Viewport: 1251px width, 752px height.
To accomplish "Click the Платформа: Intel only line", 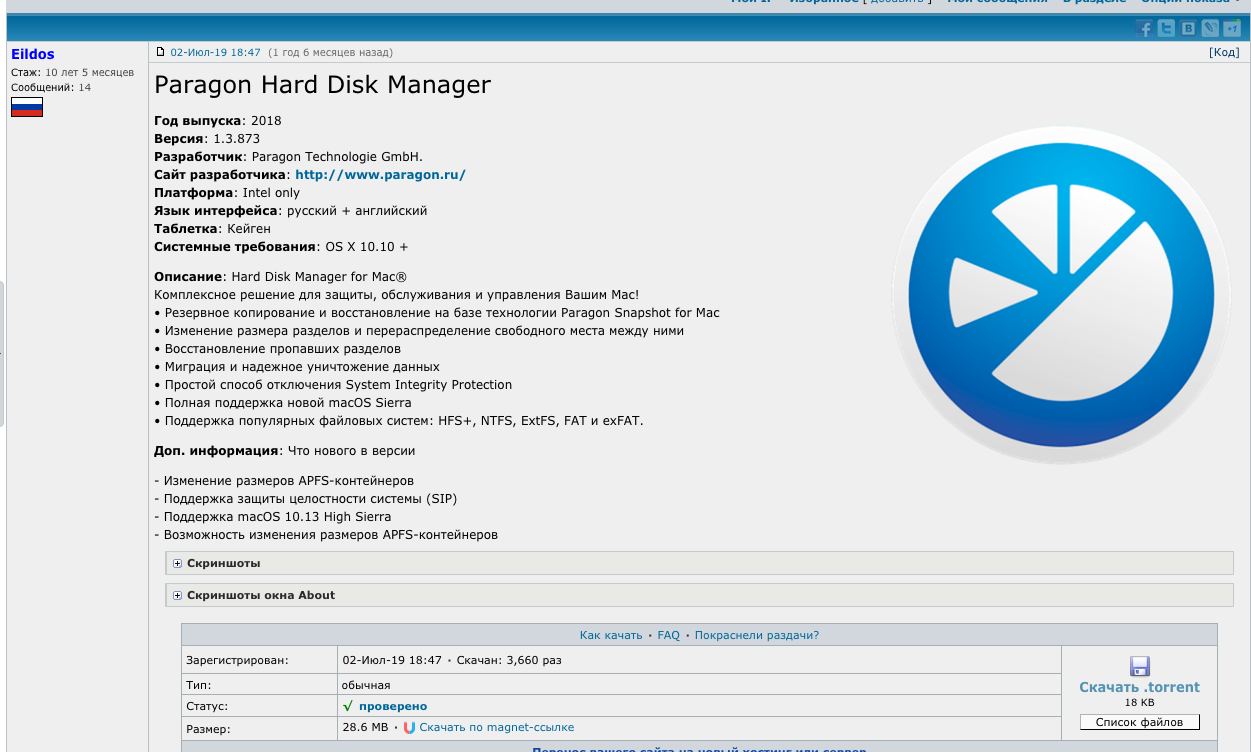I will tap(227, 192).
